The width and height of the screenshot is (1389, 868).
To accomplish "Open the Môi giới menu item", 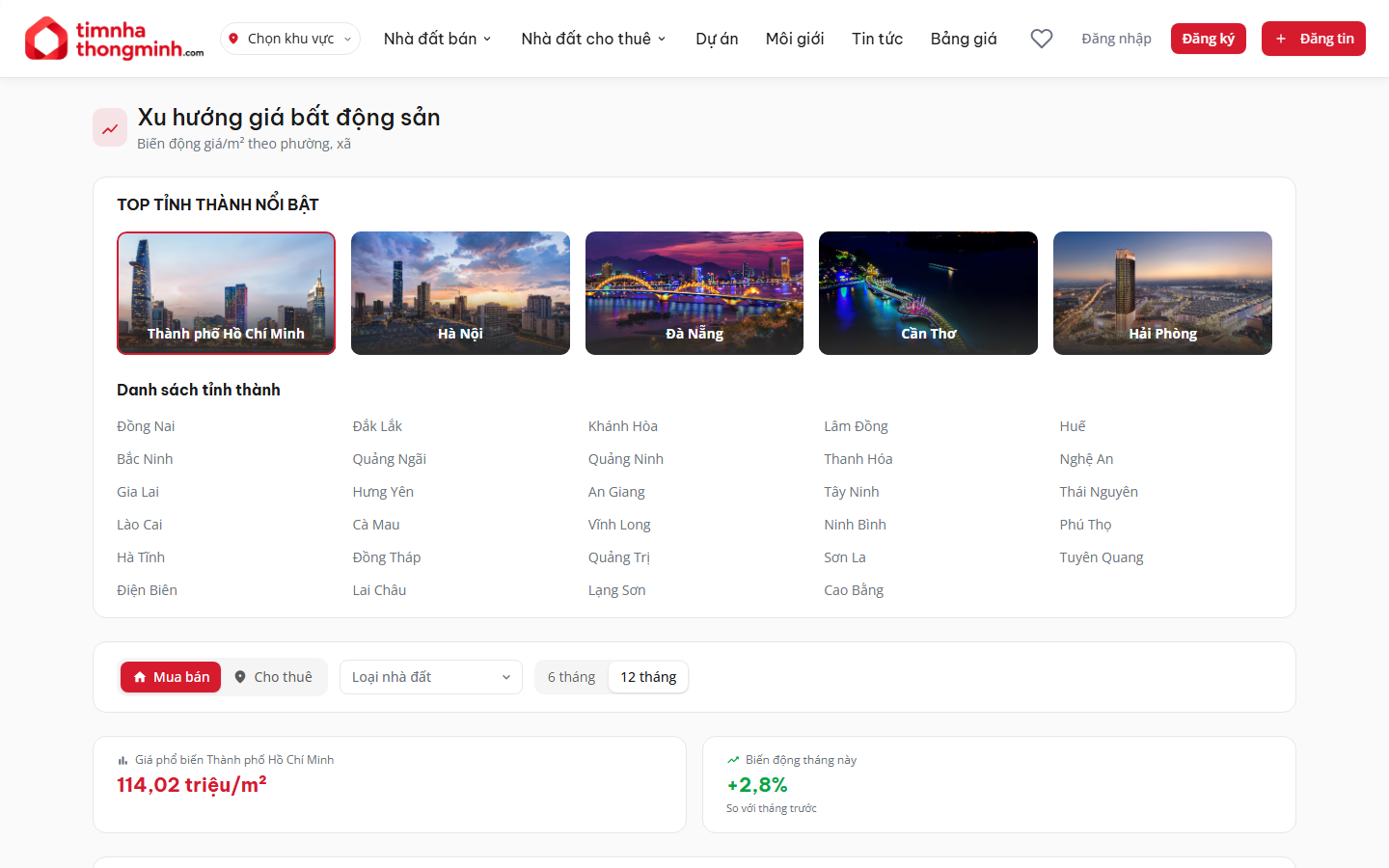I will pos(795,39).
